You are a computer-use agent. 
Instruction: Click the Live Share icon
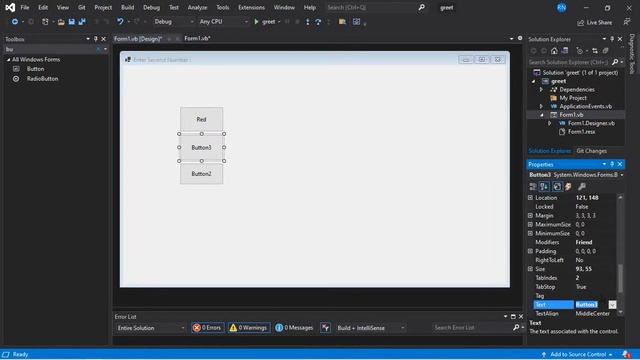580,23
